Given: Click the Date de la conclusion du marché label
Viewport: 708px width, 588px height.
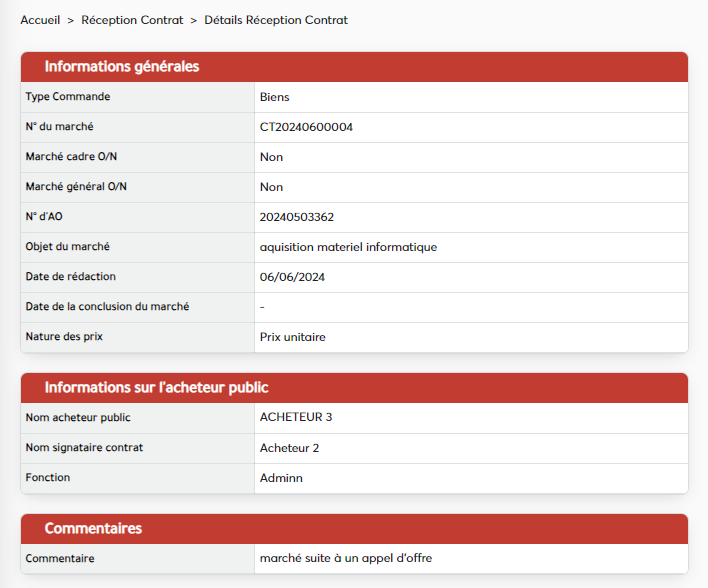Looking at the screenshot, I should (x=107, y=307).
